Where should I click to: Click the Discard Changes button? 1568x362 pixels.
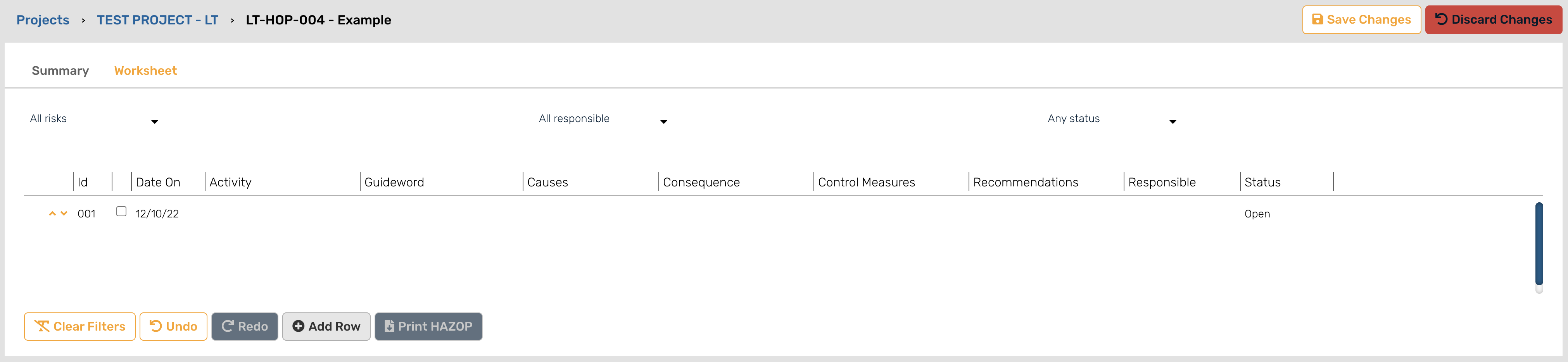click(1493, 19)
